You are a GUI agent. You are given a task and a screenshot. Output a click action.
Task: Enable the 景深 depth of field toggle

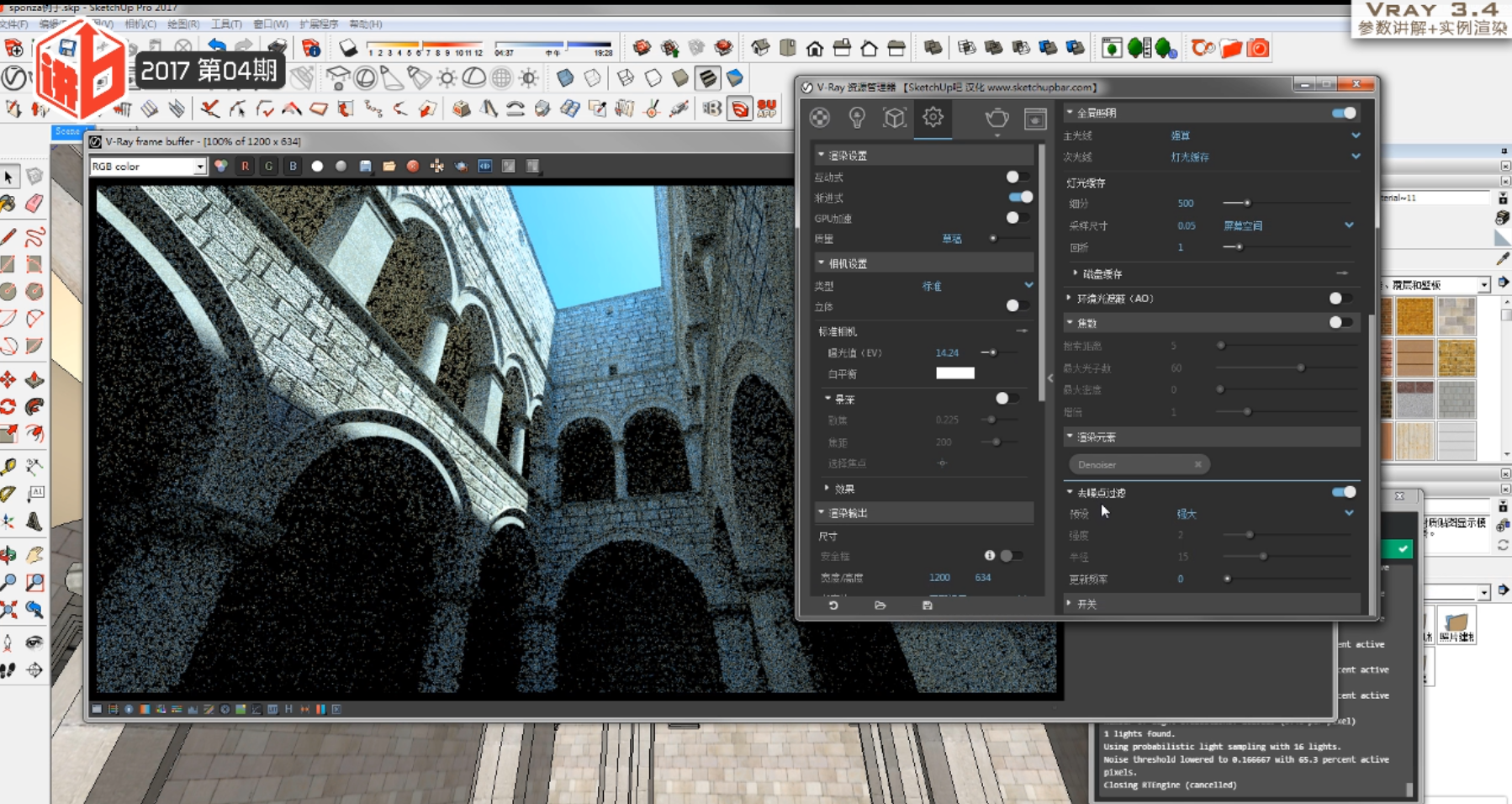1006,399
